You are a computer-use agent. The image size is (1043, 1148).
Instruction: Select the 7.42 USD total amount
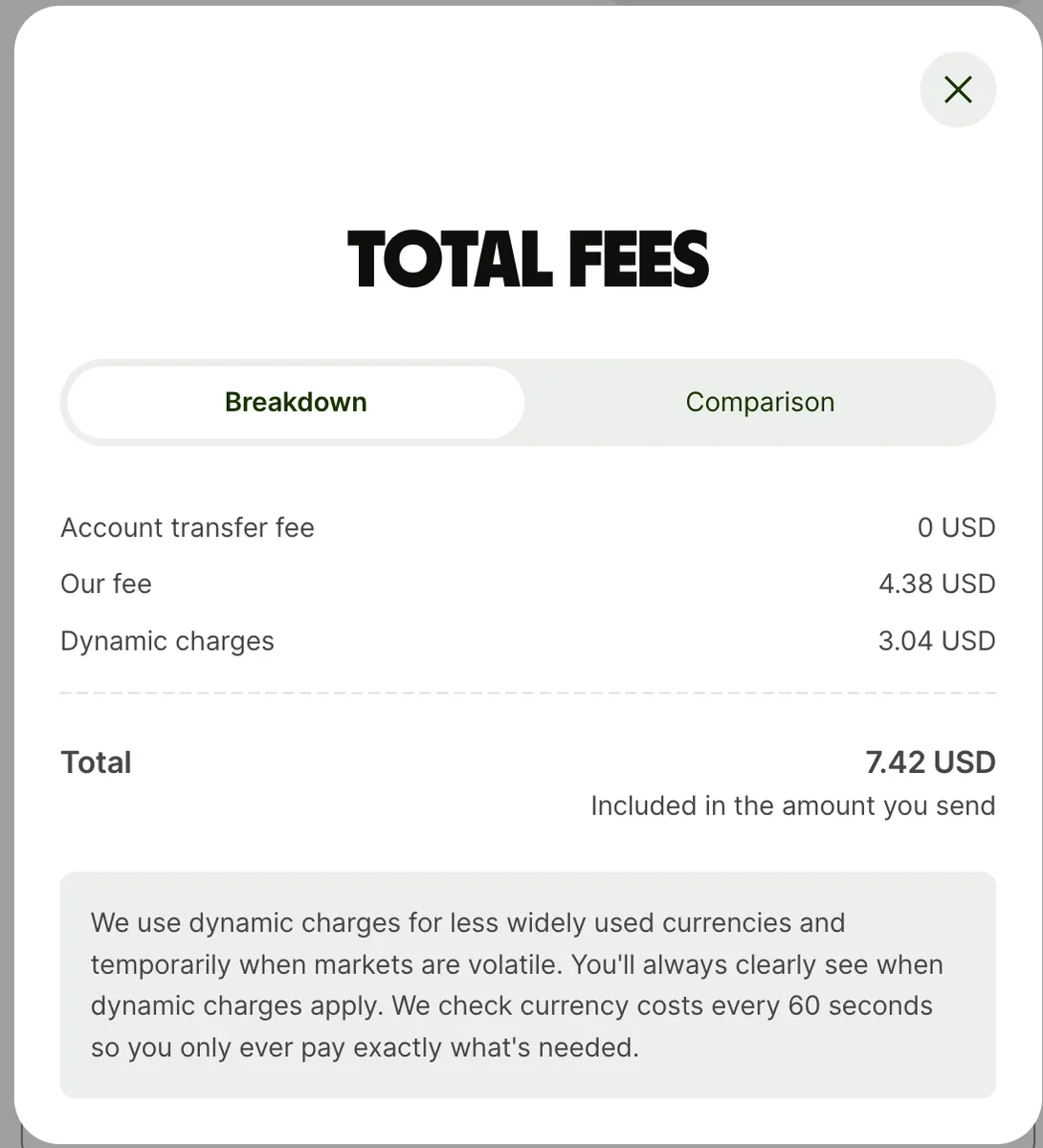click(930, 762)
